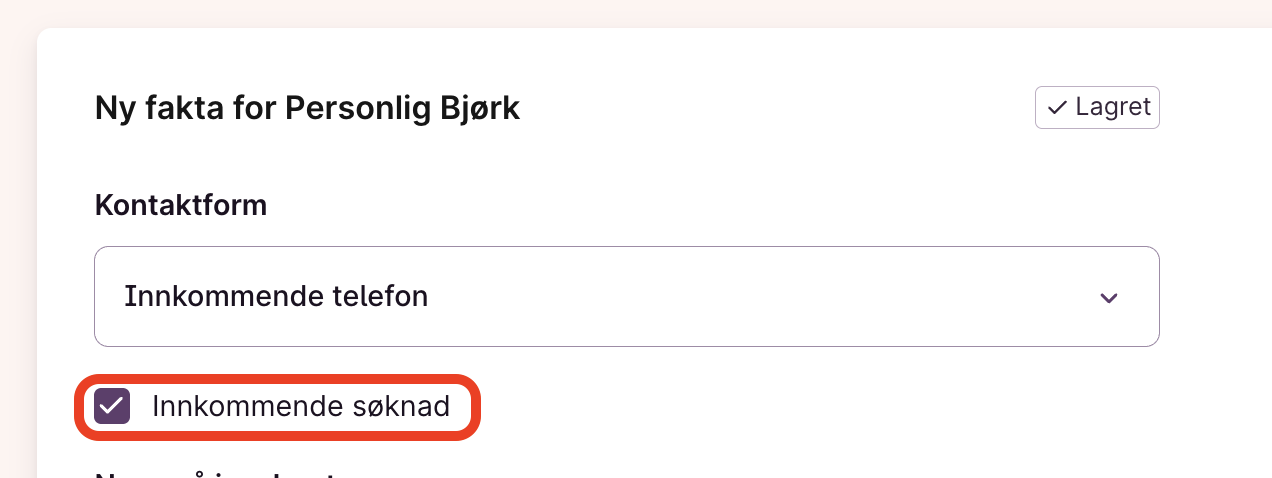
Task: Click the word Lagret
Action: click(x=1113, y=108)
